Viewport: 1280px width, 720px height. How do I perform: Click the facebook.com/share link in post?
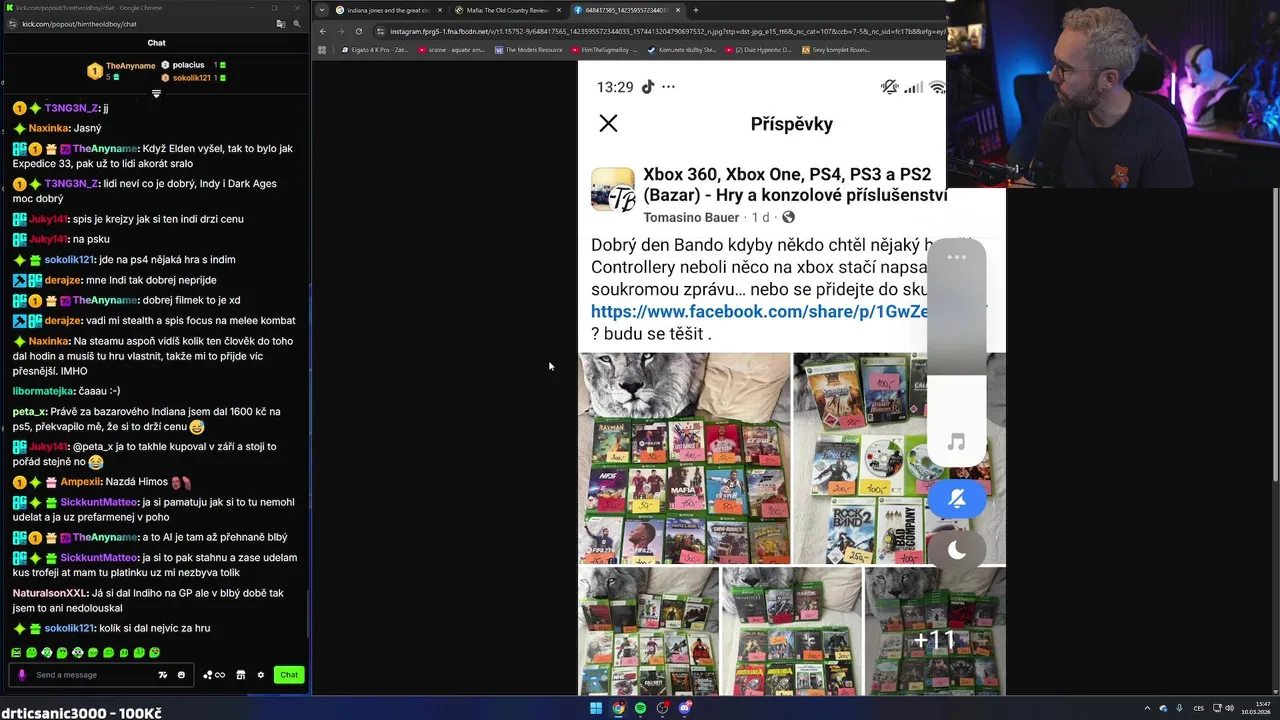(760, 312)
